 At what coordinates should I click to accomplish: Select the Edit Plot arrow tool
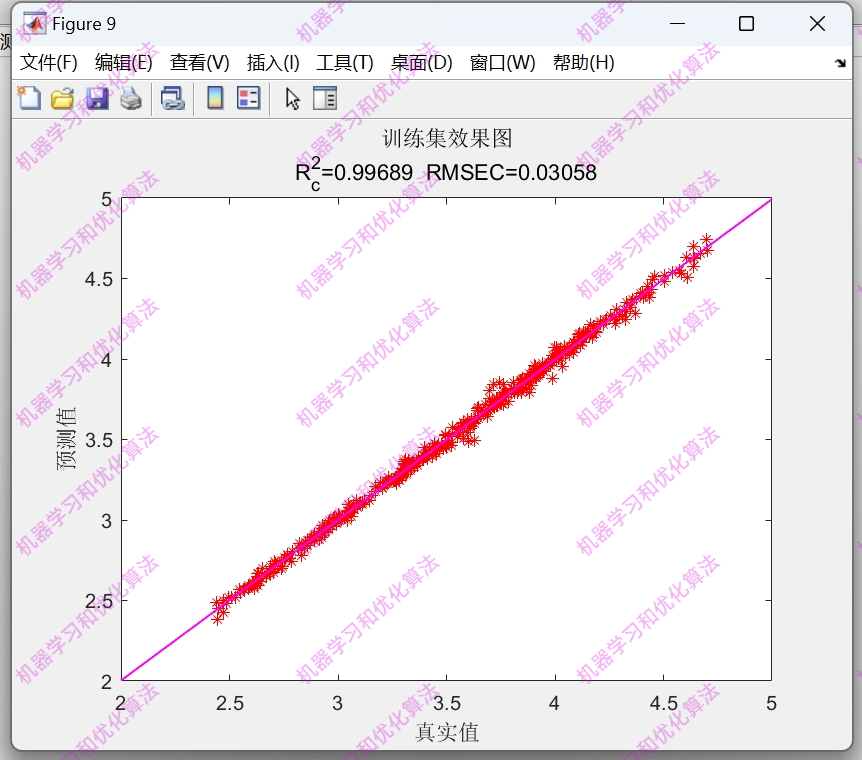coord(292,99)
